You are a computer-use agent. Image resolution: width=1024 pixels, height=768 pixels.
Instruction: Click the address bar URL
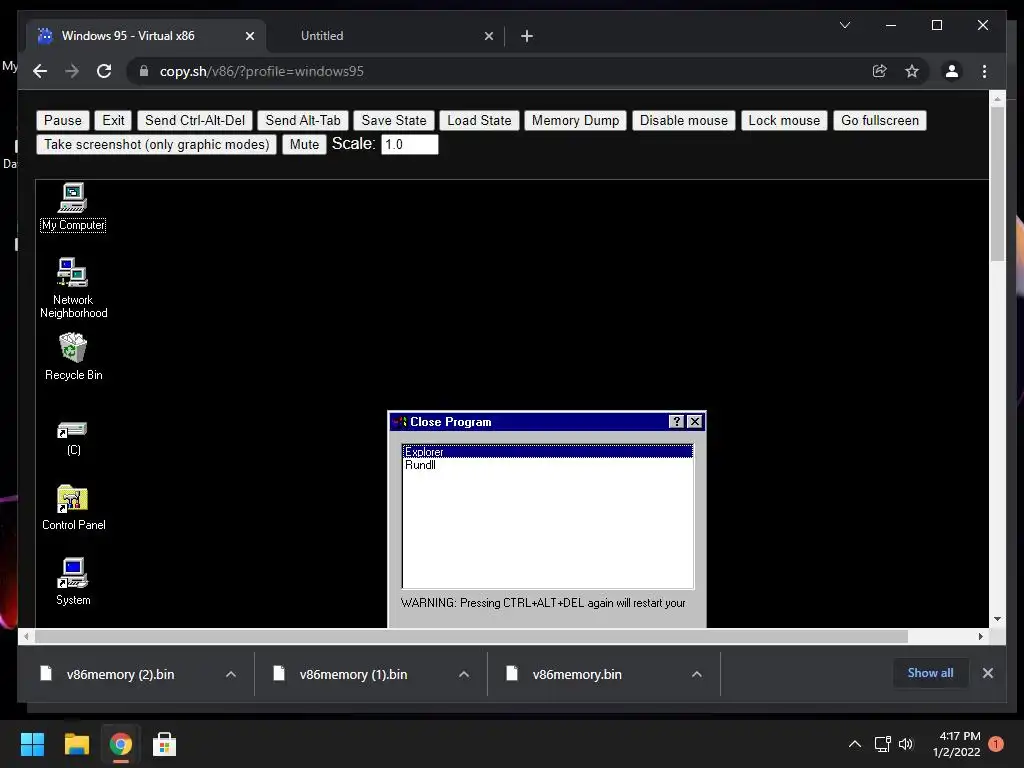click(x=261, y=71)
